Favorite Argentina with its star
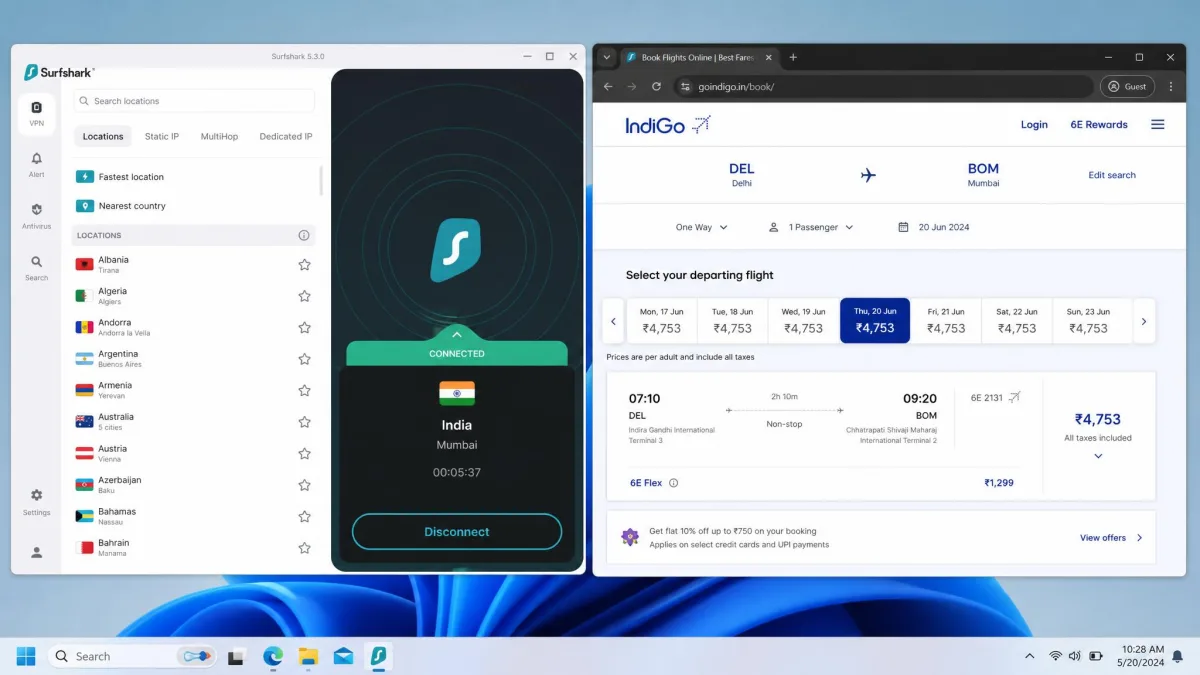The image size is (1200, 675). point(304,359)
